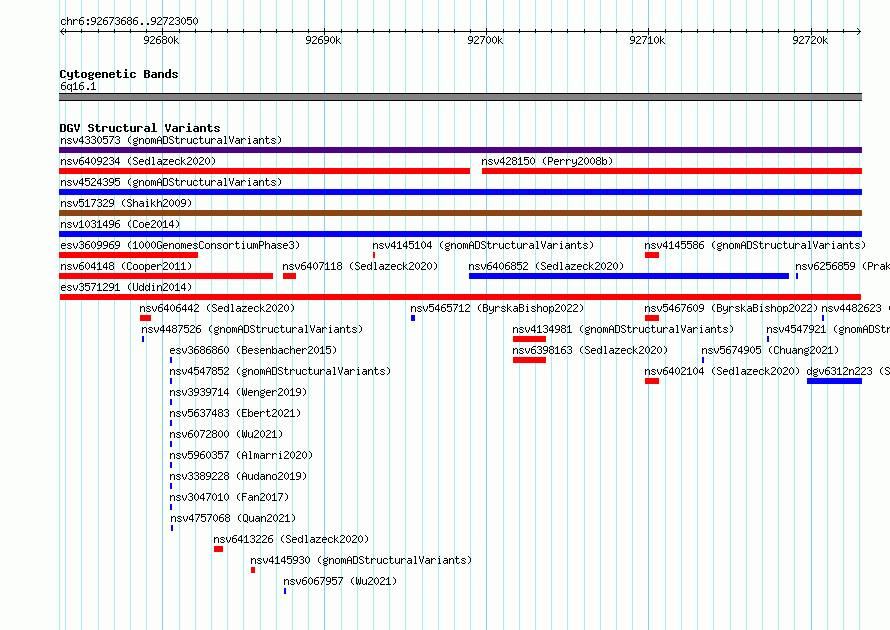Screen dimensions: 890x630
Task: Click the 6q16.1 band name text
Action: click(x=78, y=86)
